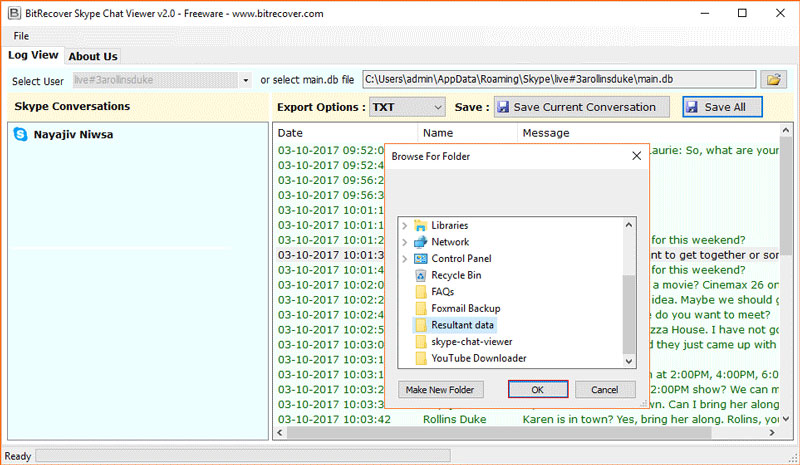Screen dimensions: 800x465
Task: Close the Browse For Folder dialog
Action: pos(636,156)
